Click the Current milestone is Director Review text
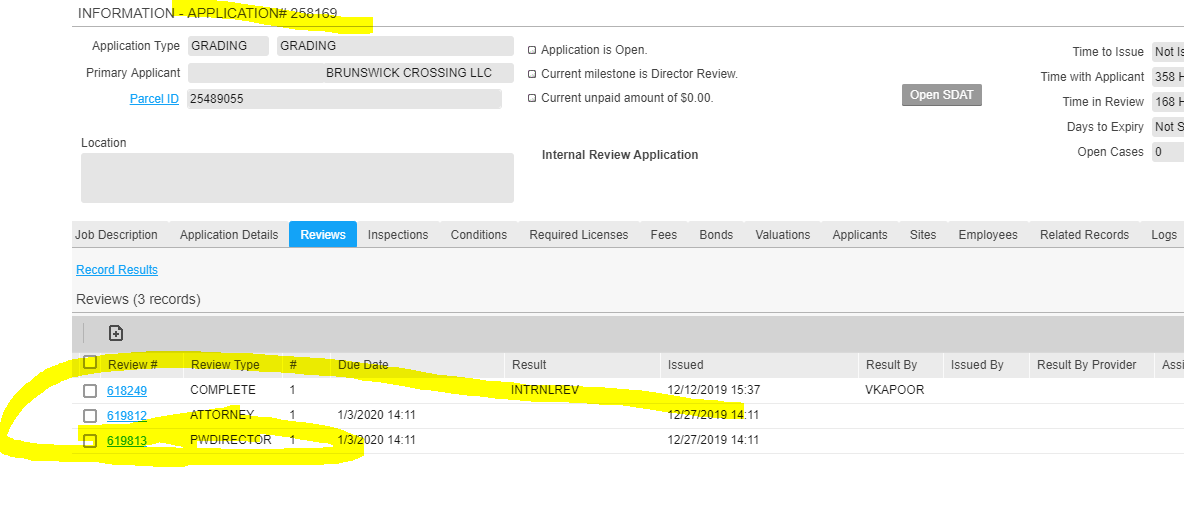 pyautogui.click(x=640, y=74)
